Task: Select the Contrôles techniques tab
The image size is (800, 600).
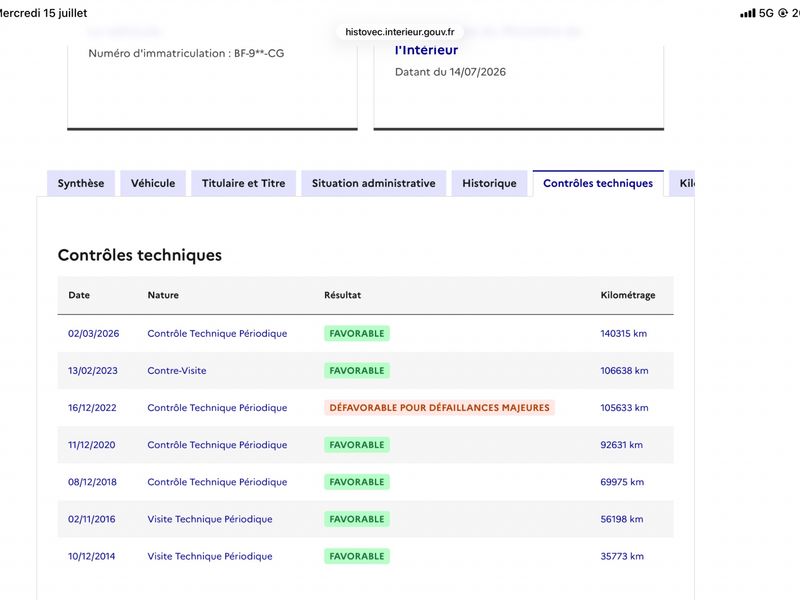Action: tap(598, 183)
